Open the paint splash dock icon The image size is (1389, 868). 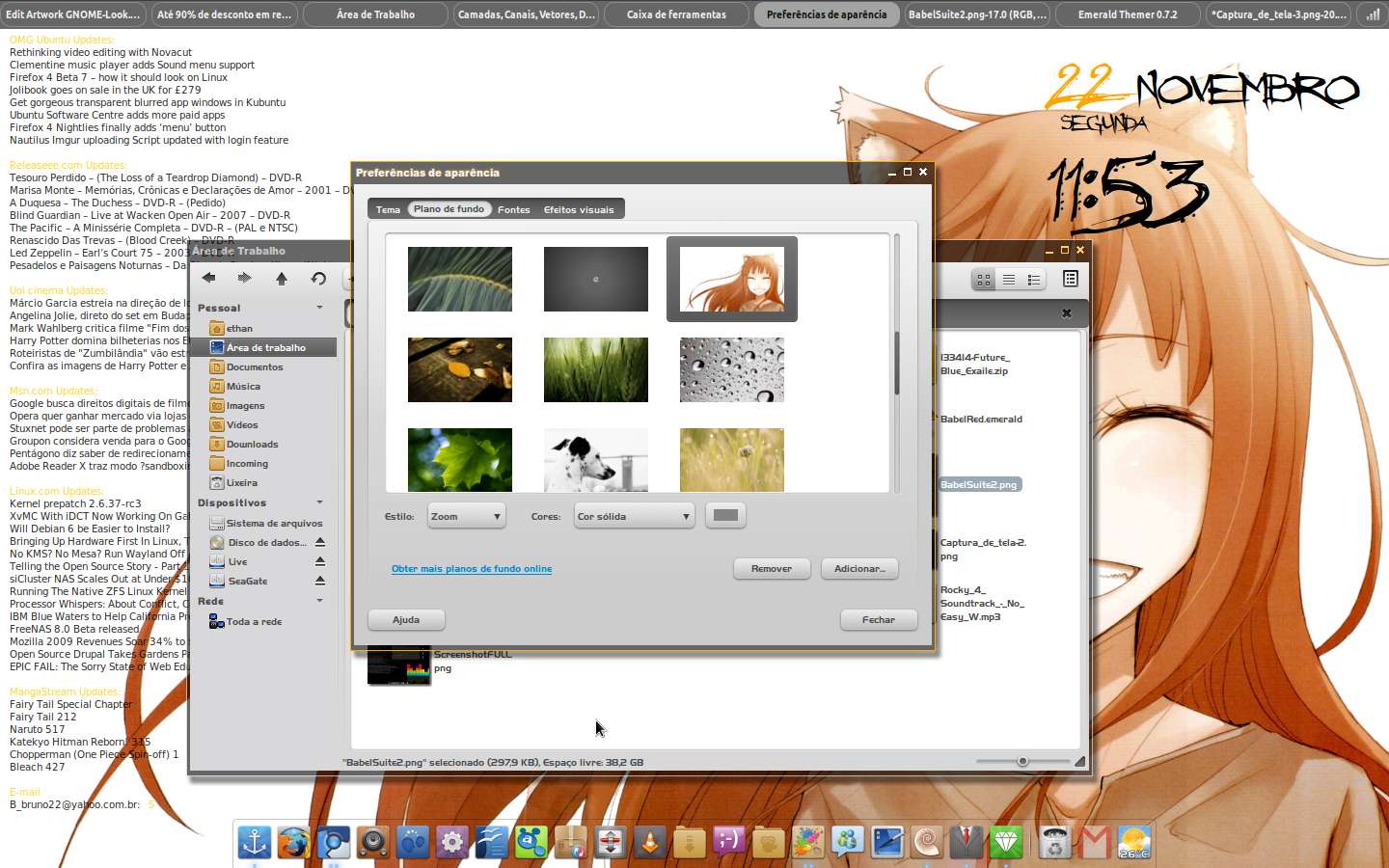(808, 842)
